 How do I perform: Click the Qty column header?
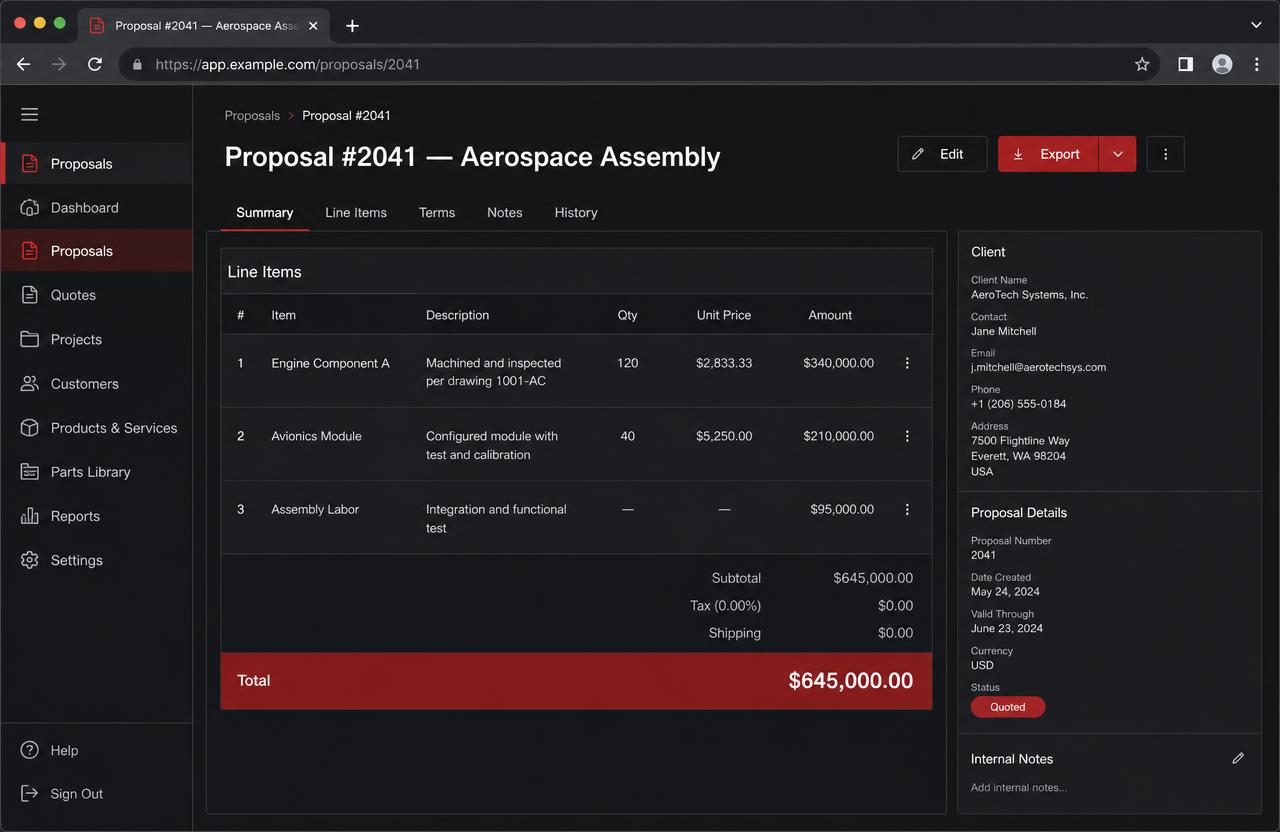point(627,315)
